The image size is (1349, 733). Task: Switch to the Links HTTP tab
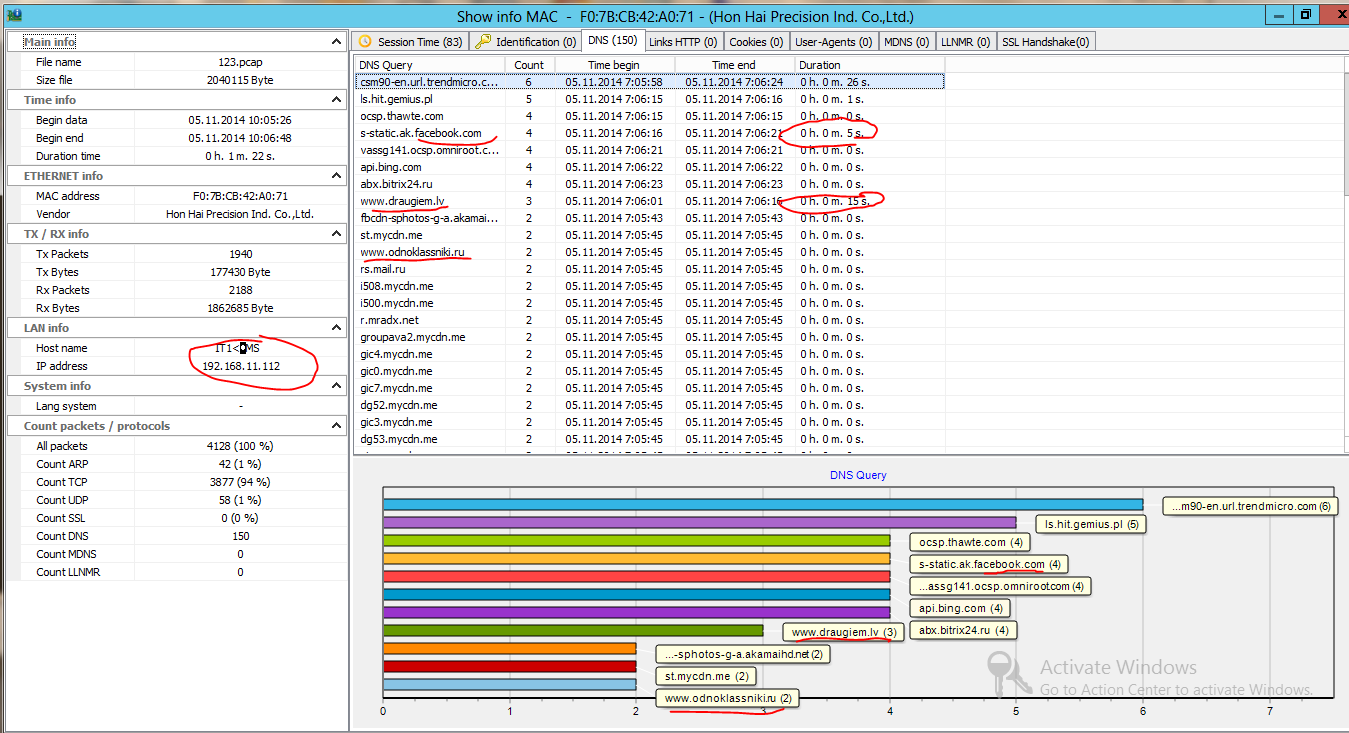coord(682,42)
